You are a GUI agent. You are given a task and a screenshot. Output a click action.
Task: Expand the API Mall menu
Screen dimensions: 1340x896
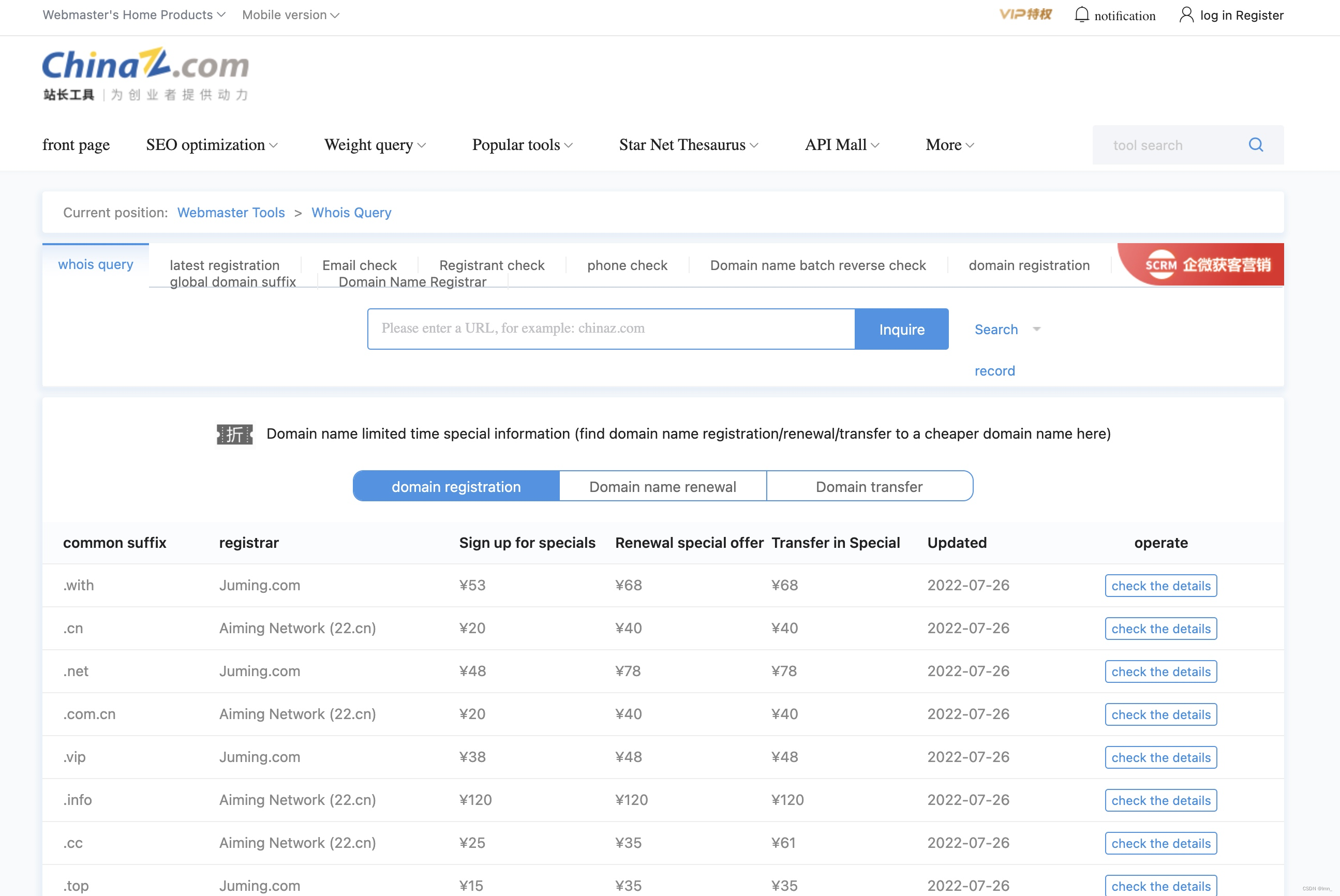(842, 144)
